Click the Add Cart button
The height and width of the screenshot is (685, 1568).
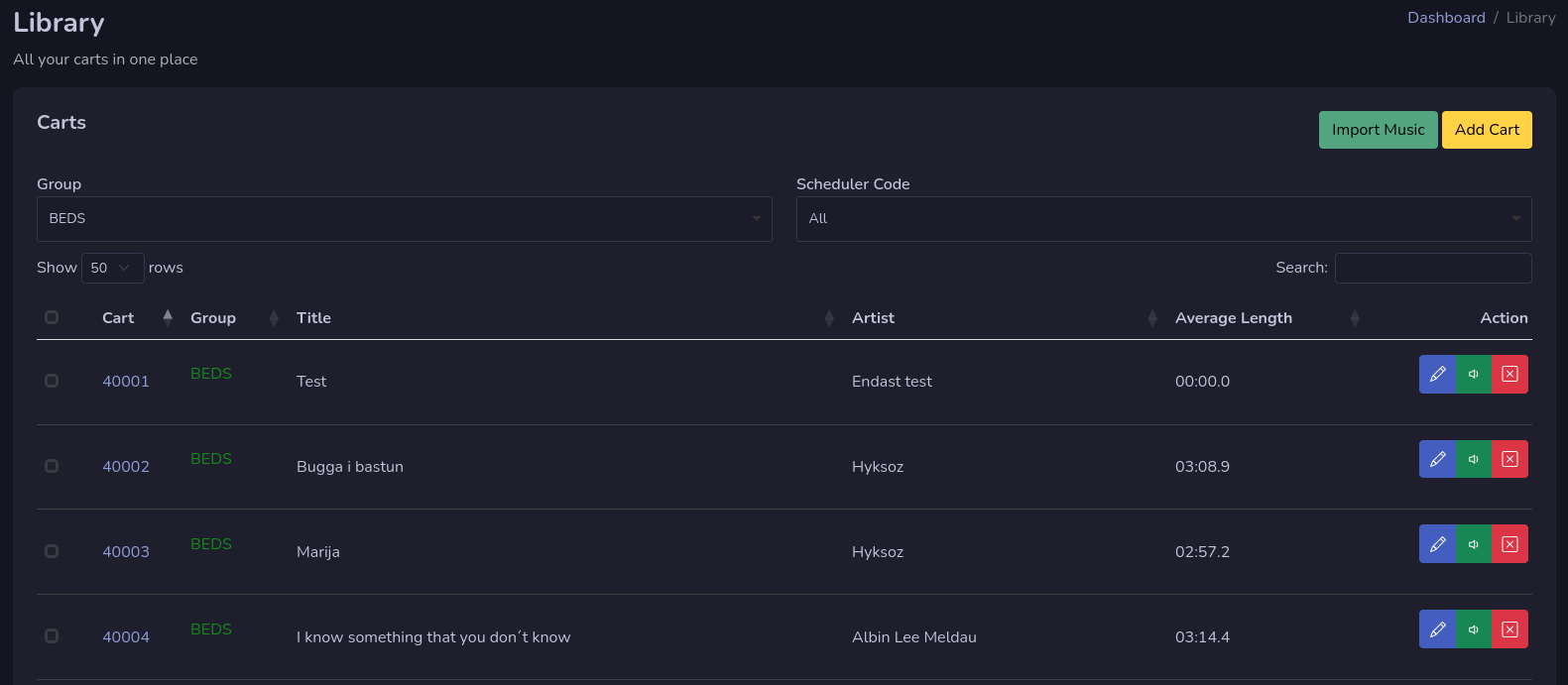[x=1487, y=130]
